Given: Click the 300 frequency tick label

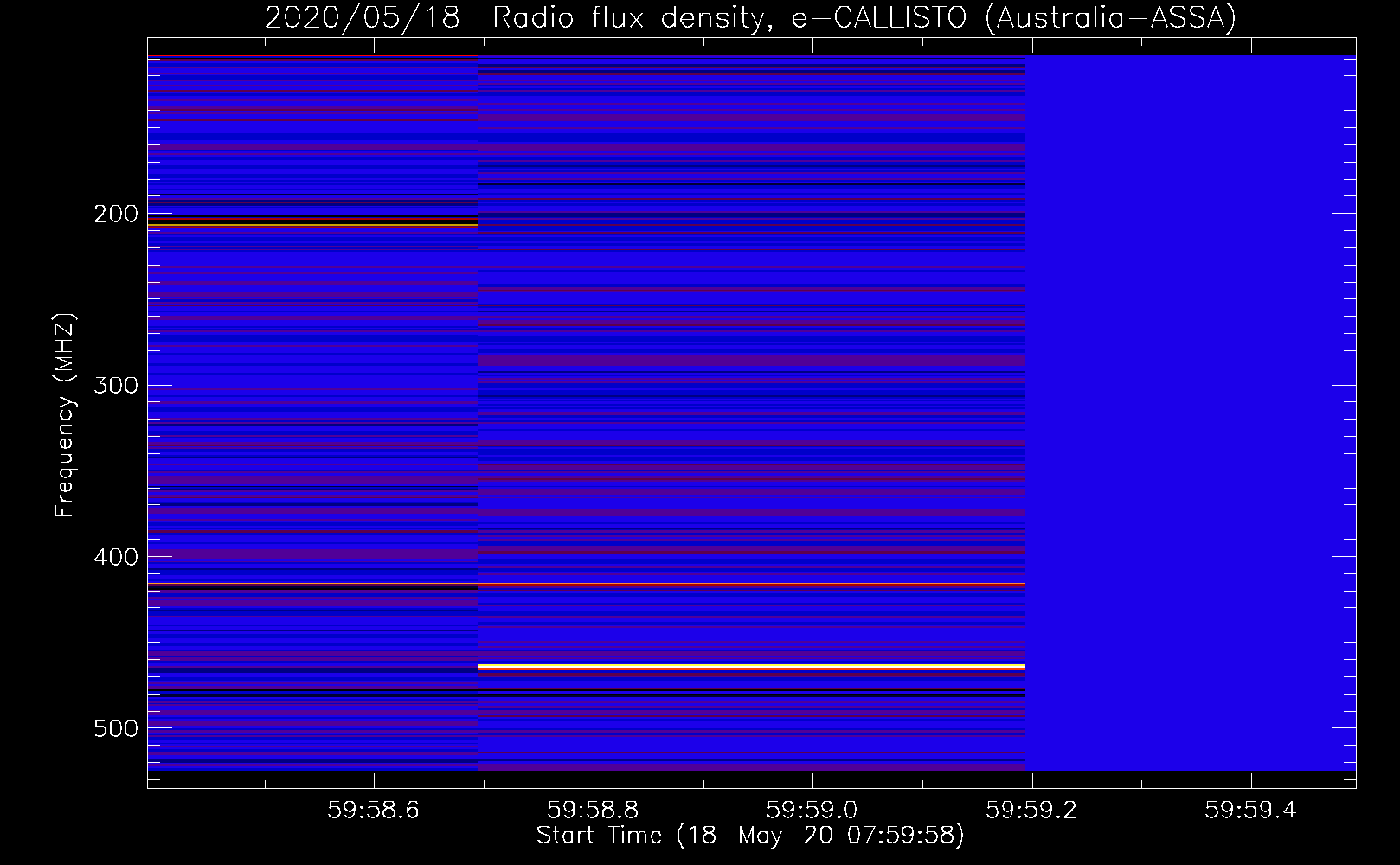Looking at the screenshot, I should [116, 386].
